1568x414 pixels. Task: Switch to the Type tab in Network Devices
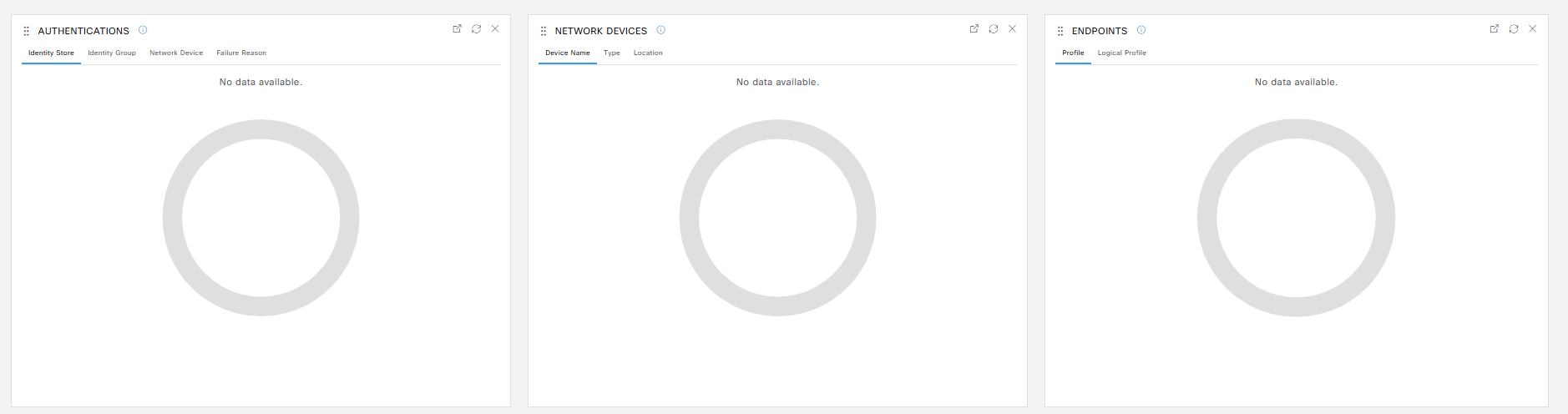pyautogui.click(x=612, y=53)
